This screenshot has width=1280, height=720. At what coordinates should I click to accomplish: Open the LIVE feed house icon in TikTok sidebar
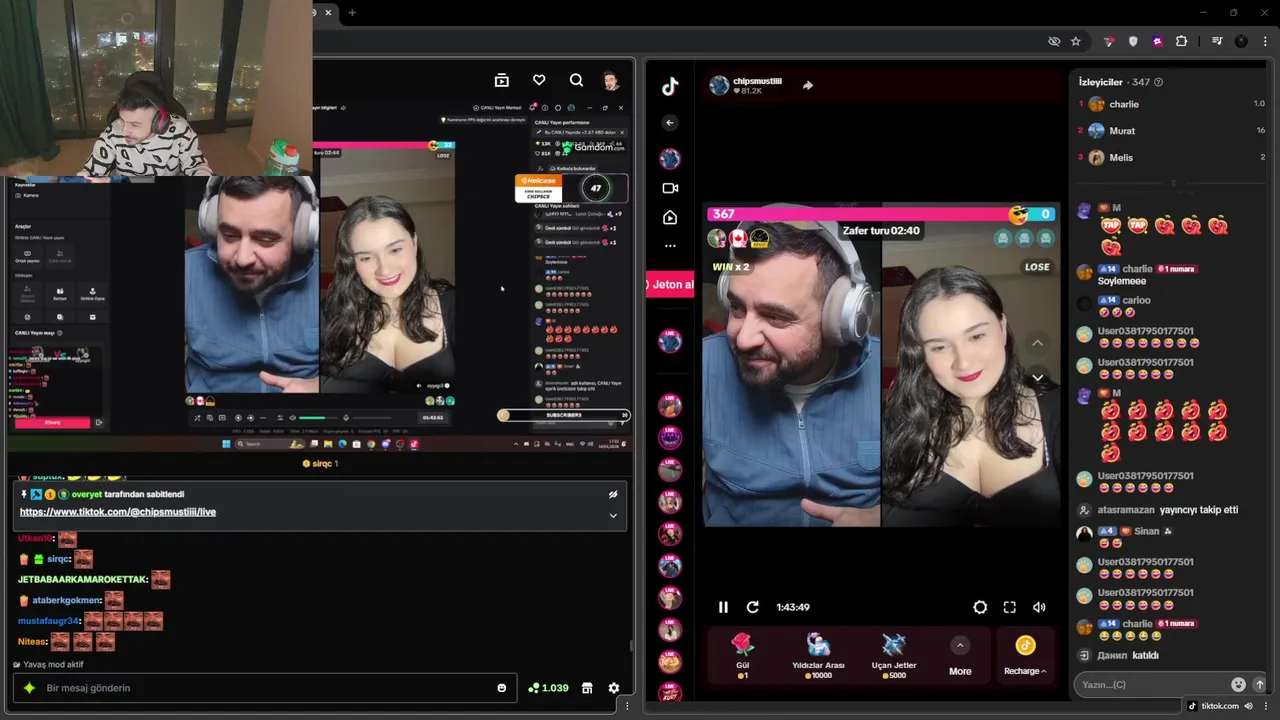[x=670, y=217]
